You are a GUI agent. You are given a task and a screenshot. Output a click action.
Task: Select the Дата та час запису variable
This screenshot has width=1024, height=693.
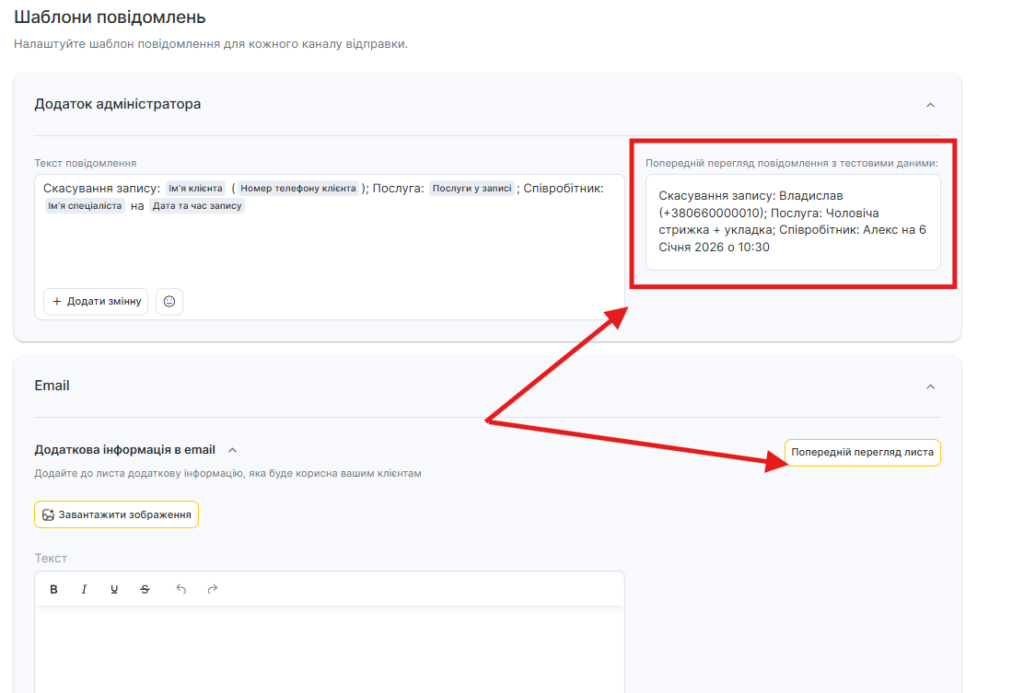coord(197,206)
